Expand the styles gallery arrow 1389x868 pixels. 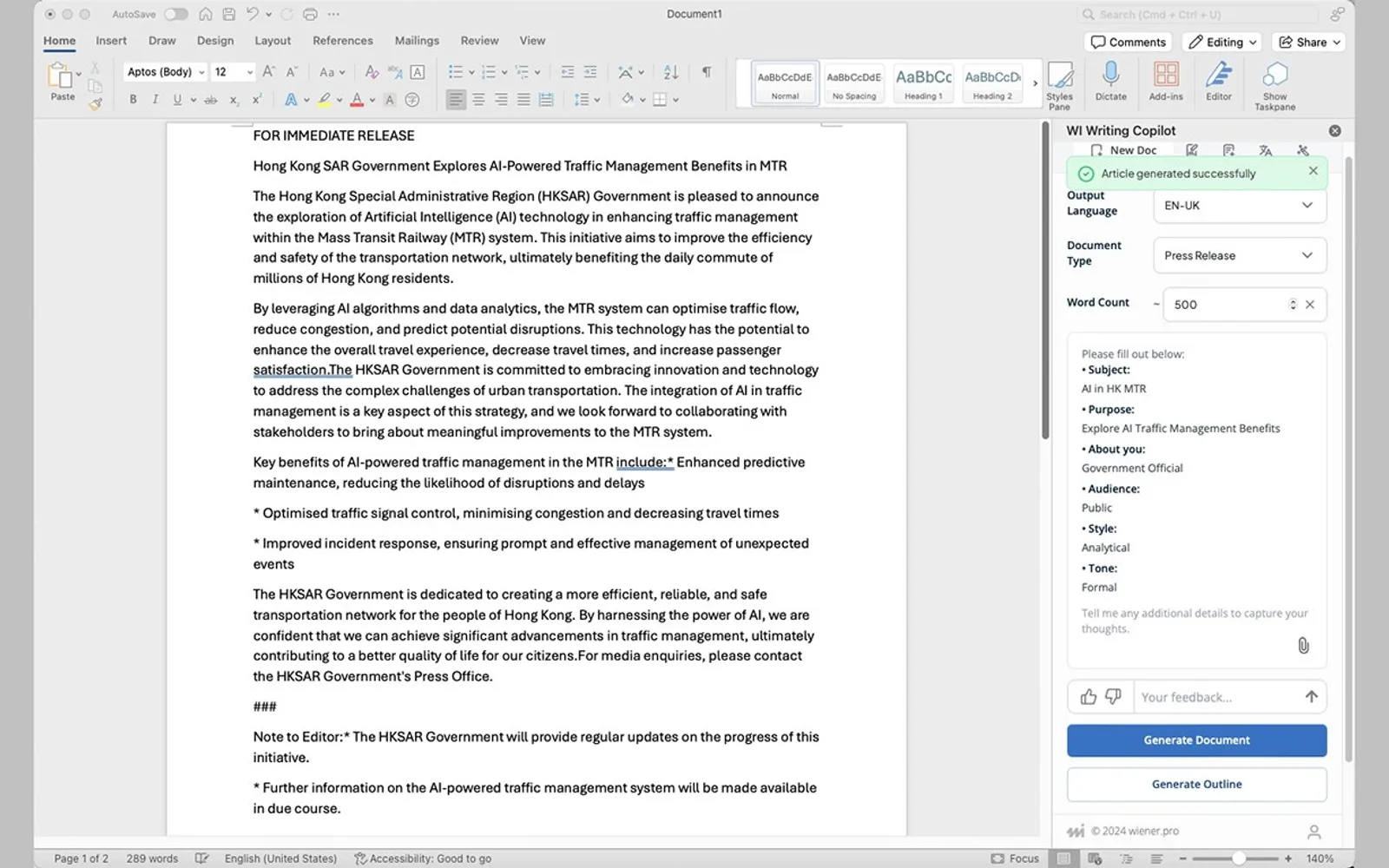[1035, 83]
